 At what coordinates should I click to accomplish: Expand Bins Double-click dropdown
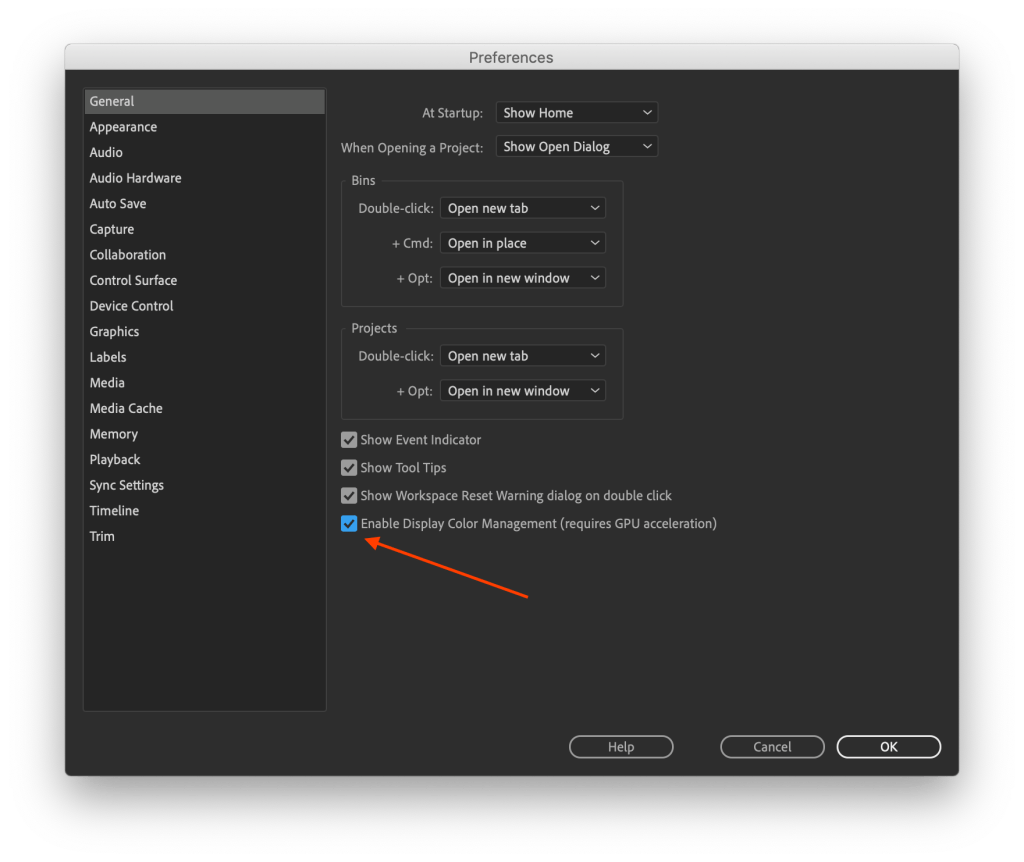pos(522,209)
